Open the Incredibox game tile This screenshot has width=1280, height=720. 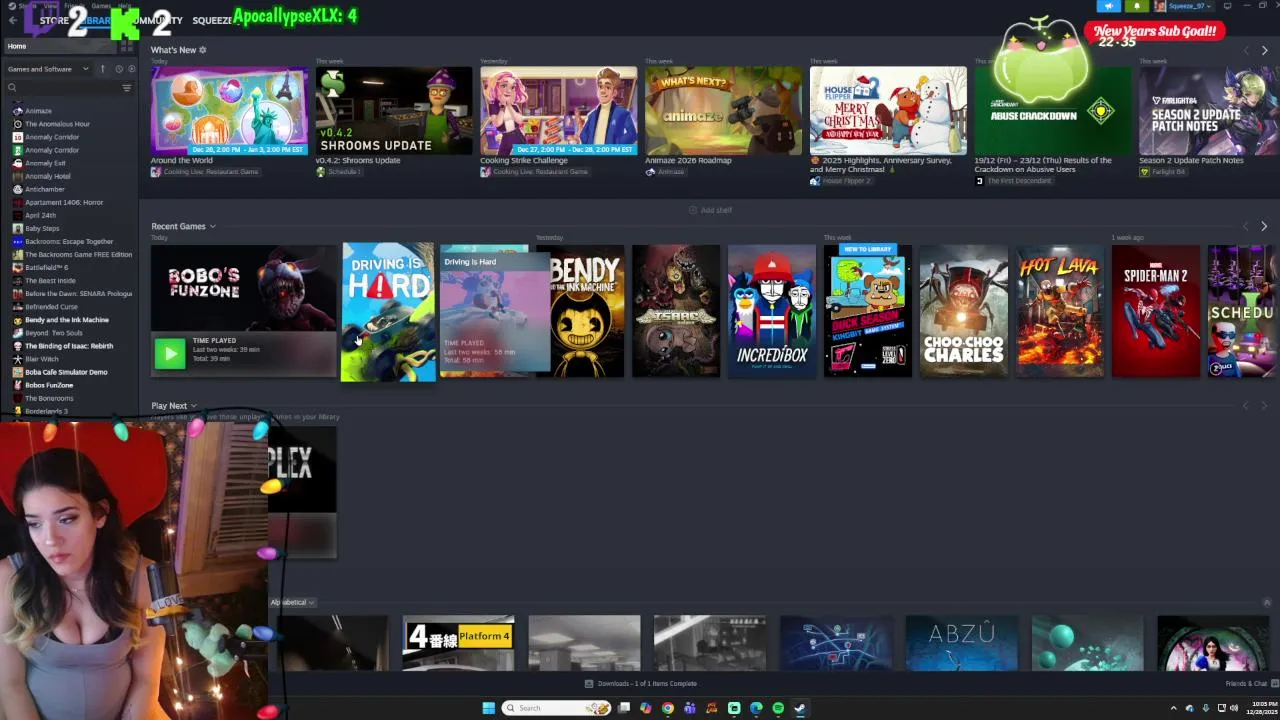click(x=772, y=311)
